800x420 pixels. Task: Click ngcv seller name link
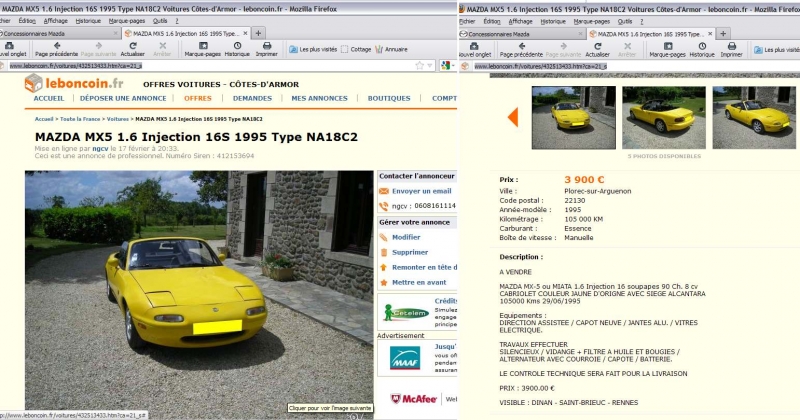100,149
